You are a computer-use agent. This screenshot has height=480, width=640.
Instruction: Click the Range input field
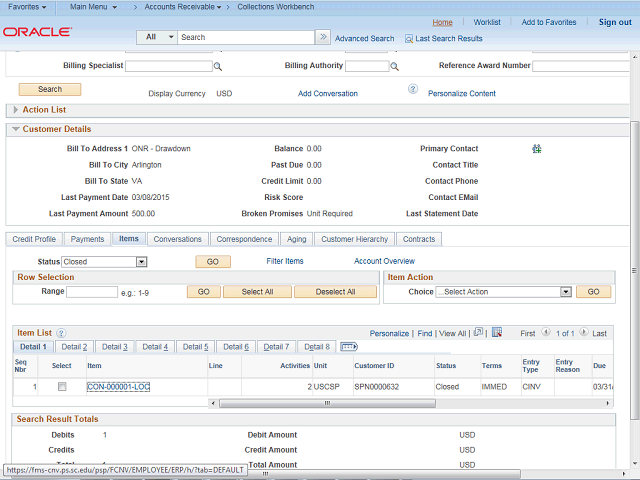[x=92, y=292]
